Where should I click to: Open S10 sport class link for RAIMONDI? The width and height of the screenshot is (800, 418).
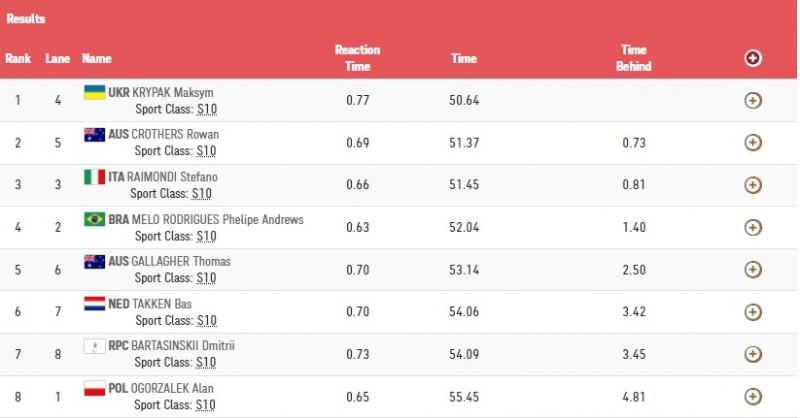[202, 193]
